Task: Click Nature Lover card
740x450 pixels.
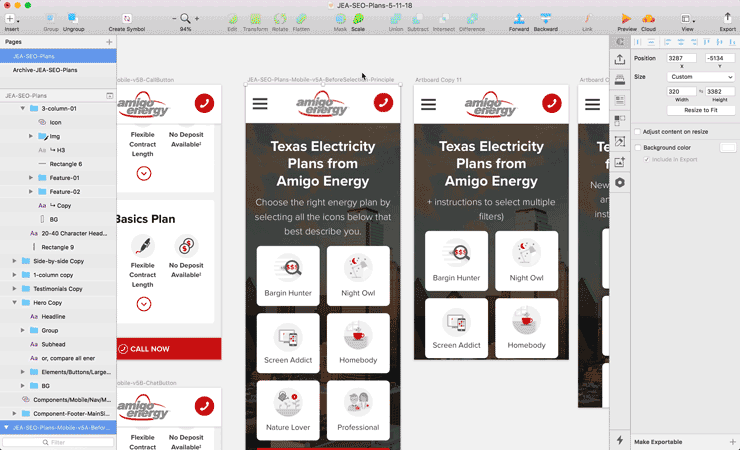Action: coord(288,410)
